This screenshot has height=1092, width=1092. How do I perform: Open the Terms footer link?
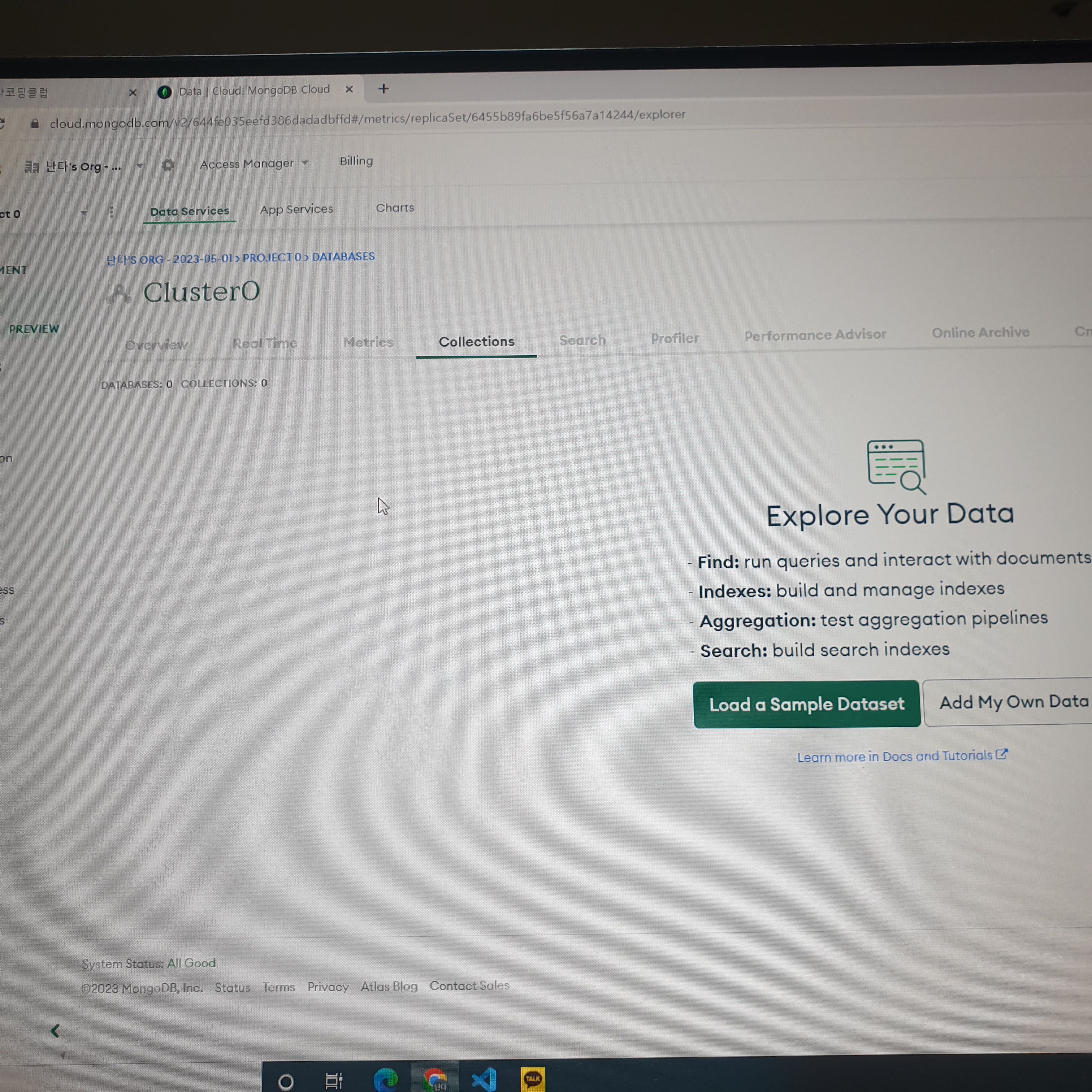coord(279,987)
